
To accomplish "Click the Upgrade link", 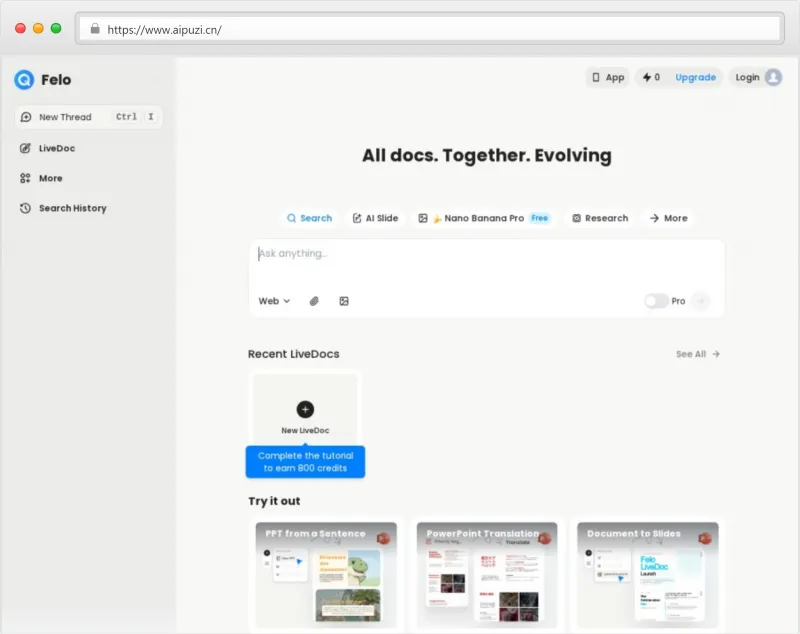I will pos(695,77).
